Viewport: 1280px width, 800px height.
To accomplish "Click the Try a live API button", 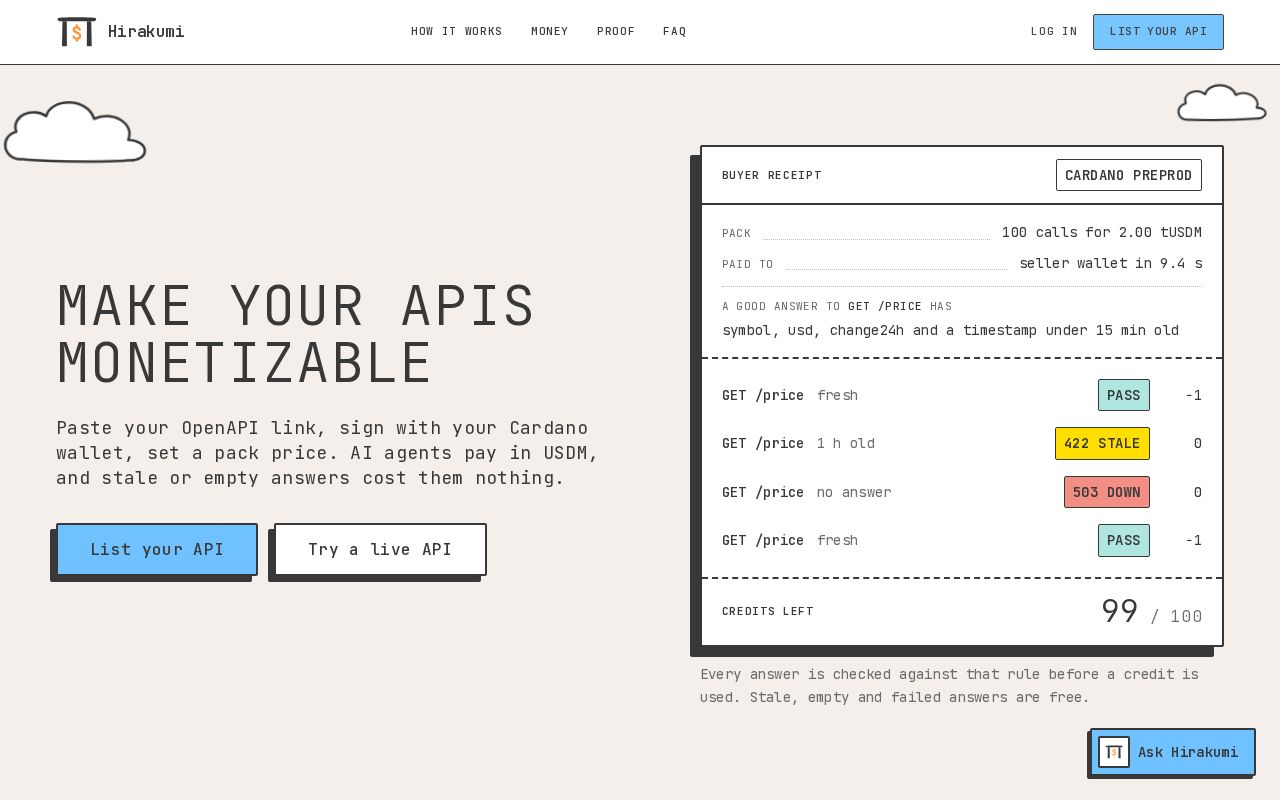I will click(x=380, y=549).
